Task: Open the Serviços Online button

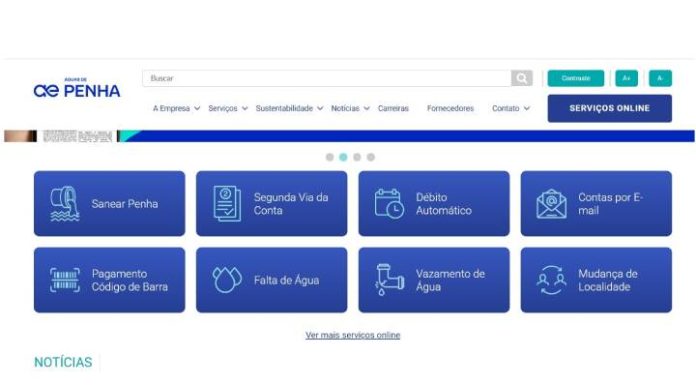Action: click(609, 108)
